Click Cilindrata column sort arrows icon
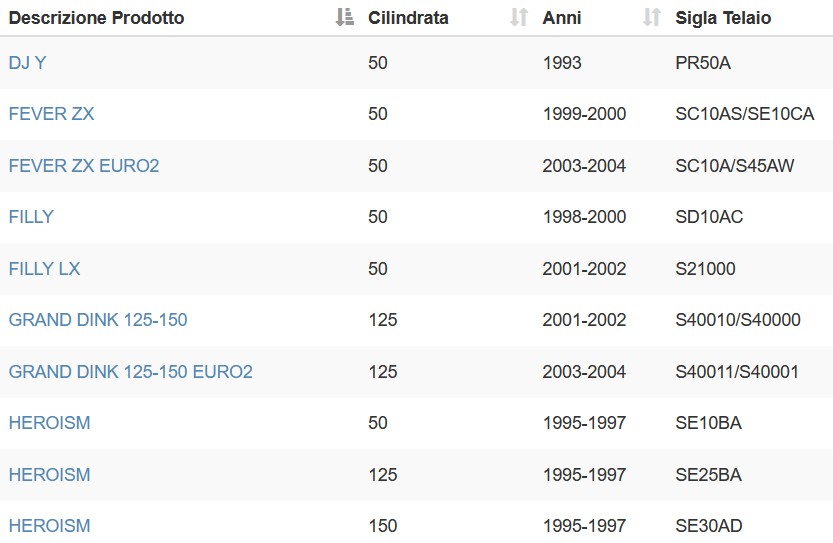The height and width of the screenshot is (543, 833). (519, 18)
